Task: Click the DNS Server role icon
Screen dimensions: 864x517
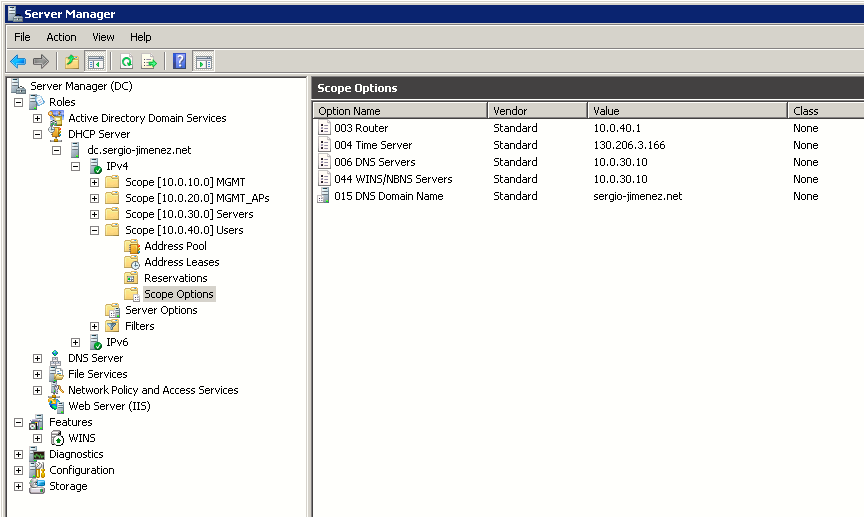Action: (56, 358)
